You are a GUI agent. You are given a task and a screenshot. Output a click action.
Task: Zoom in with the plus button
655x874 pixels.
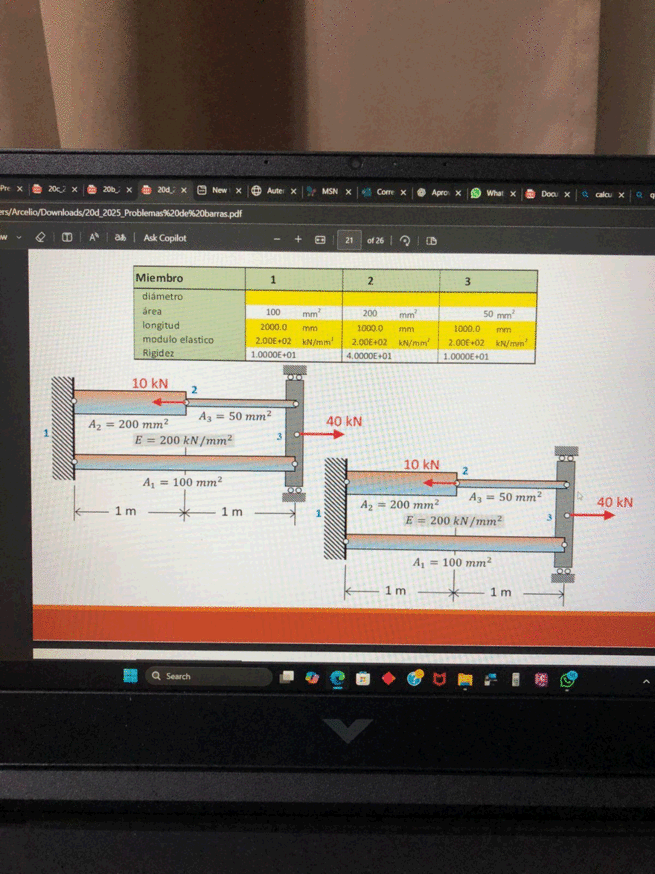[x=298, y=239]
